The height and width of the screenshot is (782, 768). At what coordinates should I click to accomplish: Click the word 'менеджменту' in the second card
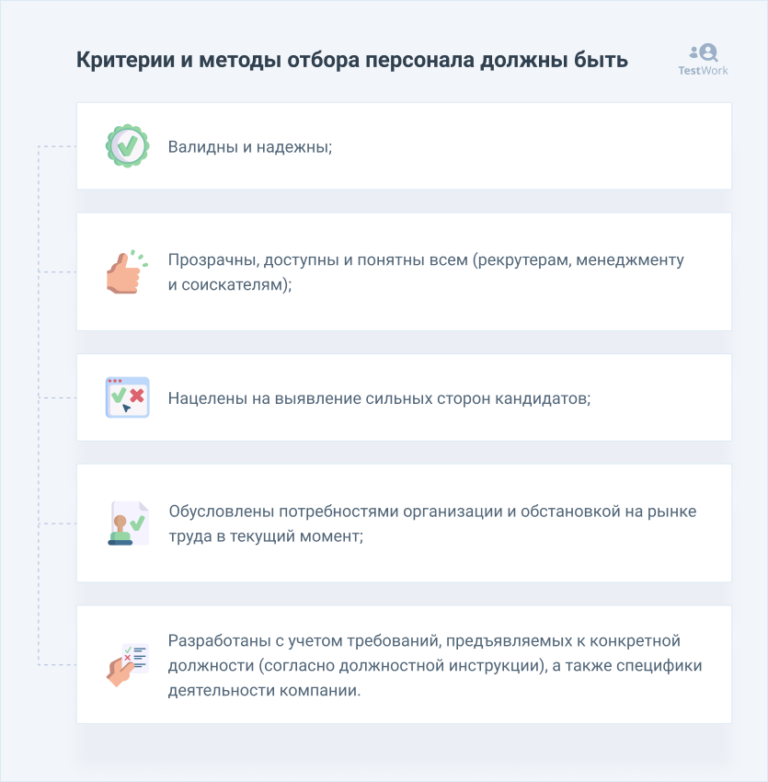638,260
